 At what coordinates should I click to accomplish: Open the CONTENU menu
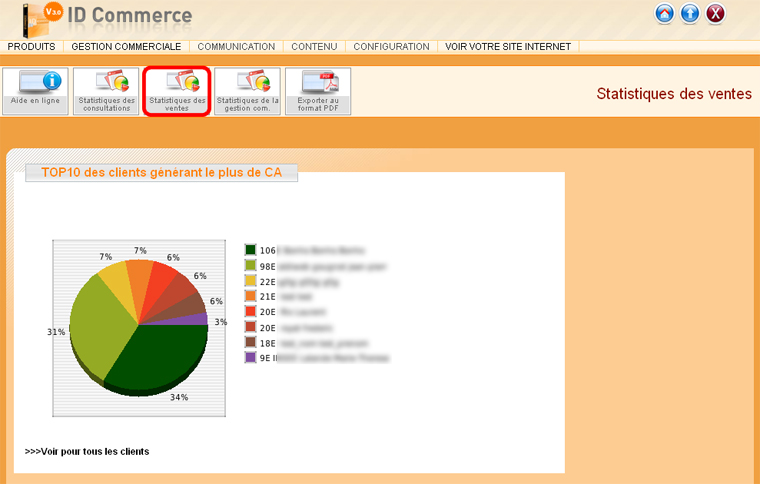click(314, 47)
